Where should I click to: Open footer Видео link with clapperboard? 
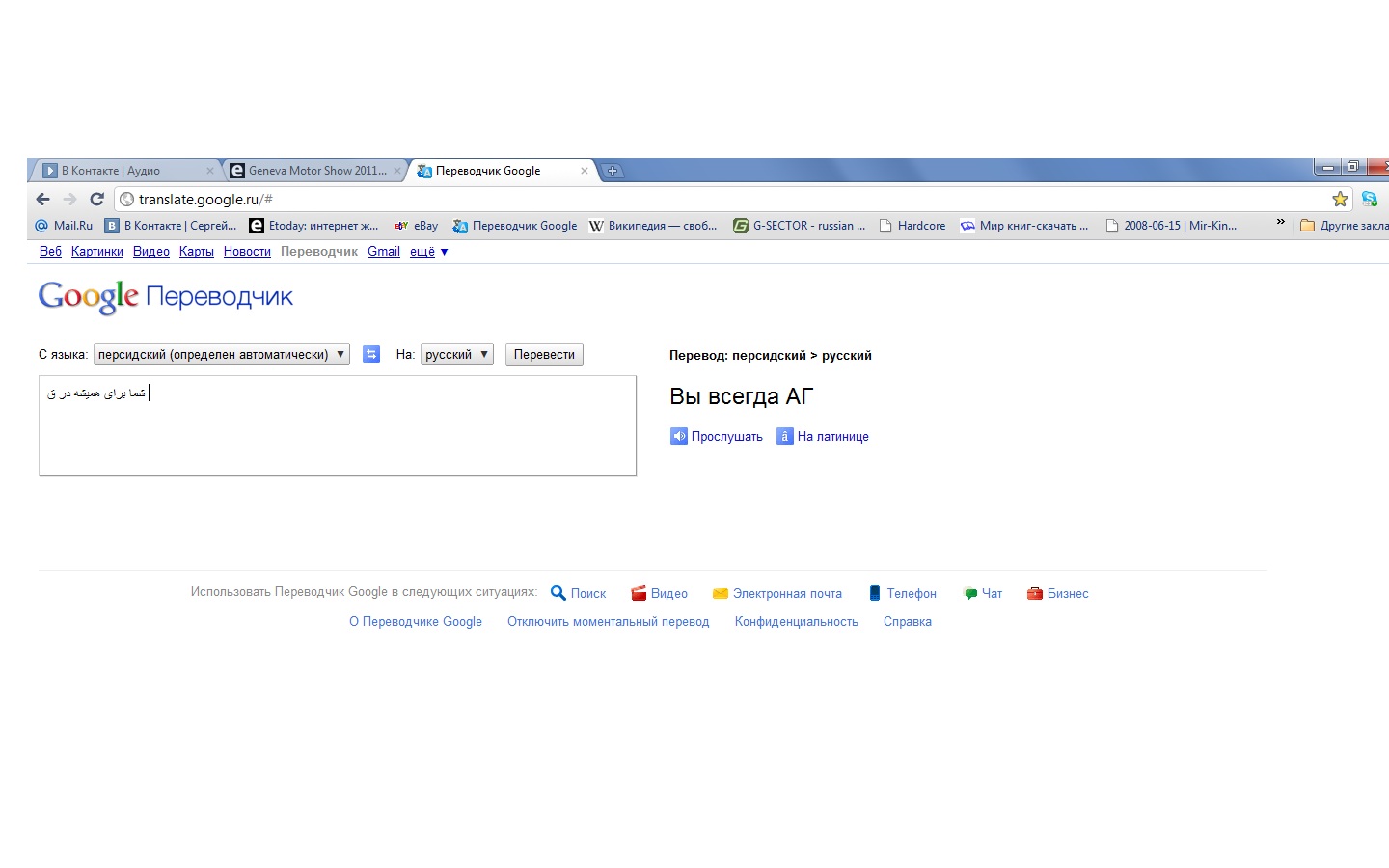click(x=659, y=593)
